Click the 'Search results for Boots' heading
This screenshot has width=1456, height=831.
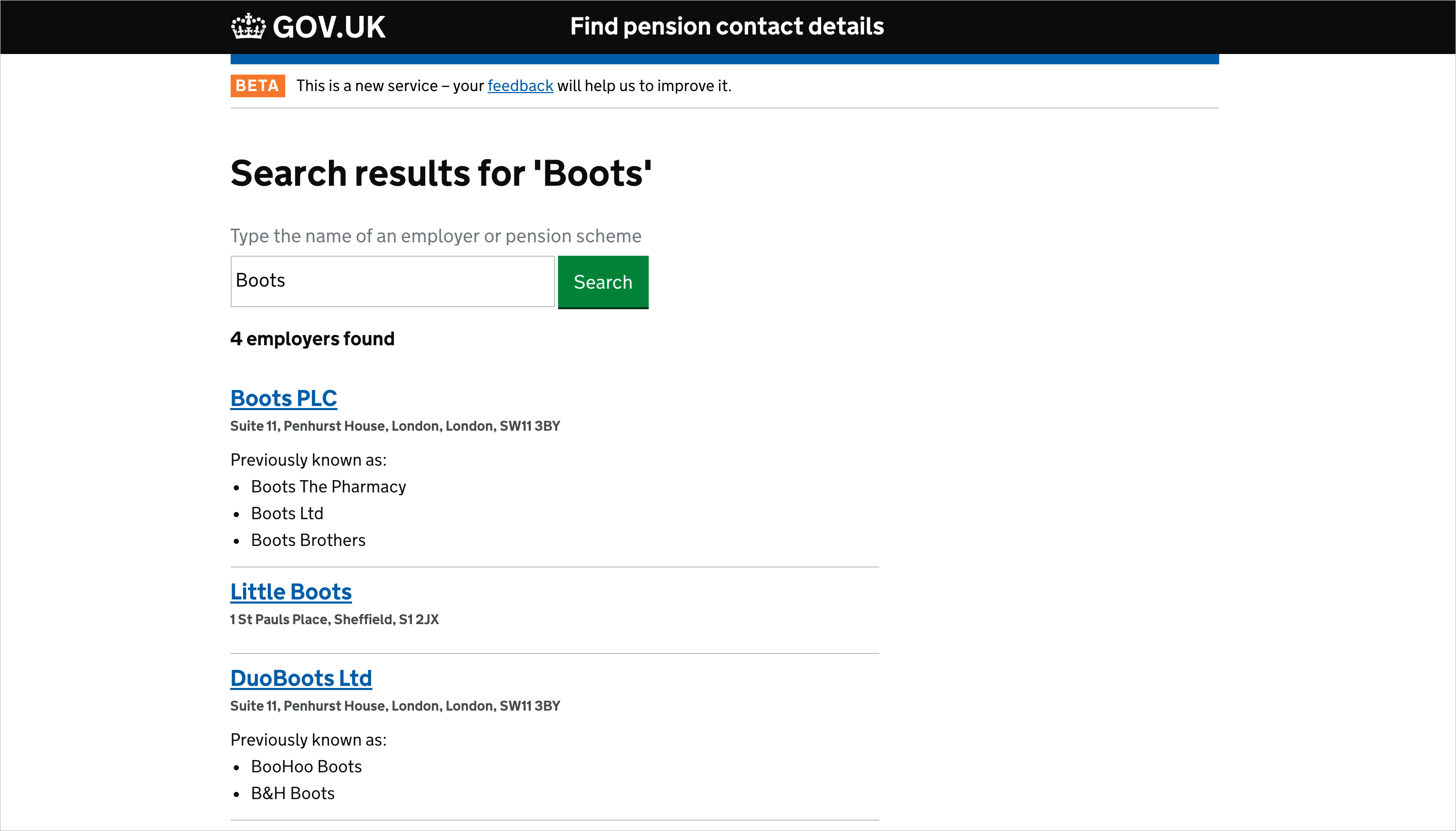click(x=441, y=173)
